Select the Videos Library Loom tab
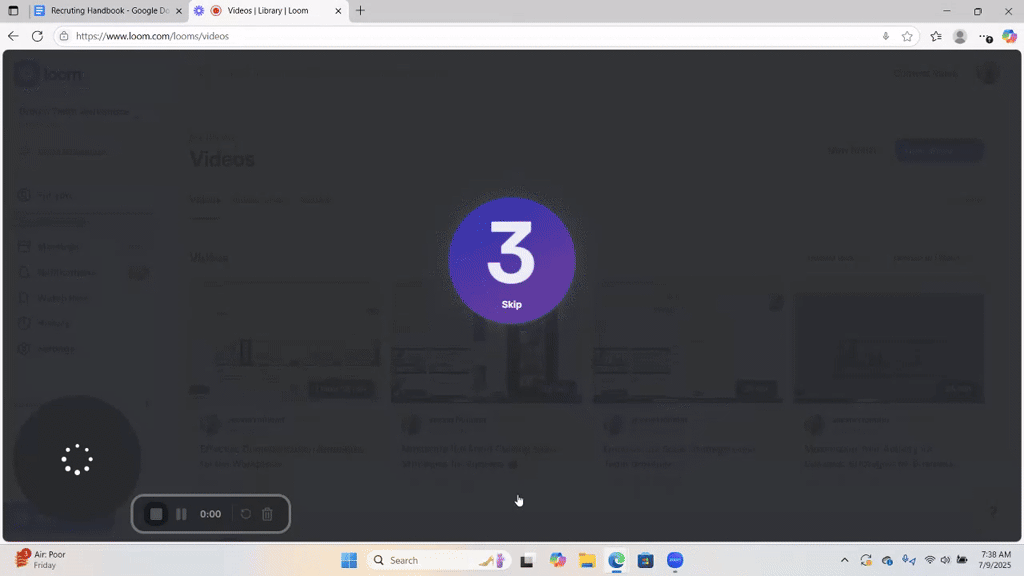The width and height of the screenshot is (1024, 576). (268, 10)
